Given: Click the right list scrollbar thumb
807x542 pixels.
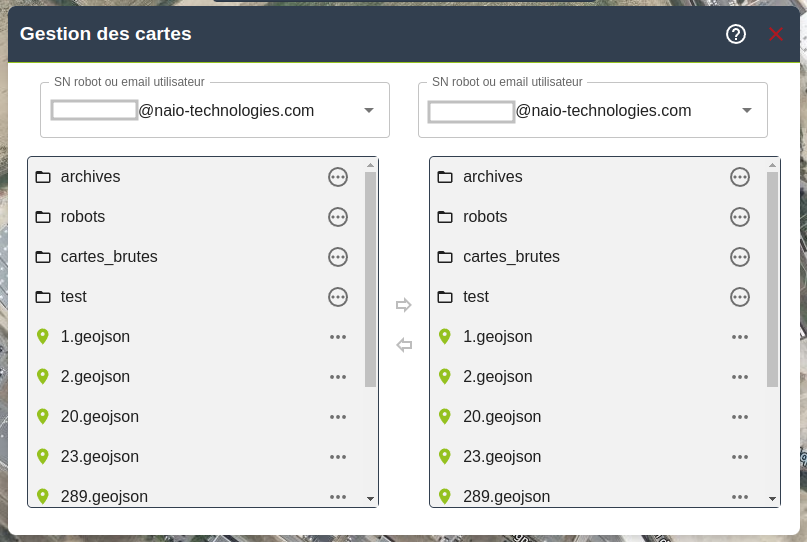Looking at the screenshot, I should [772, 280].
